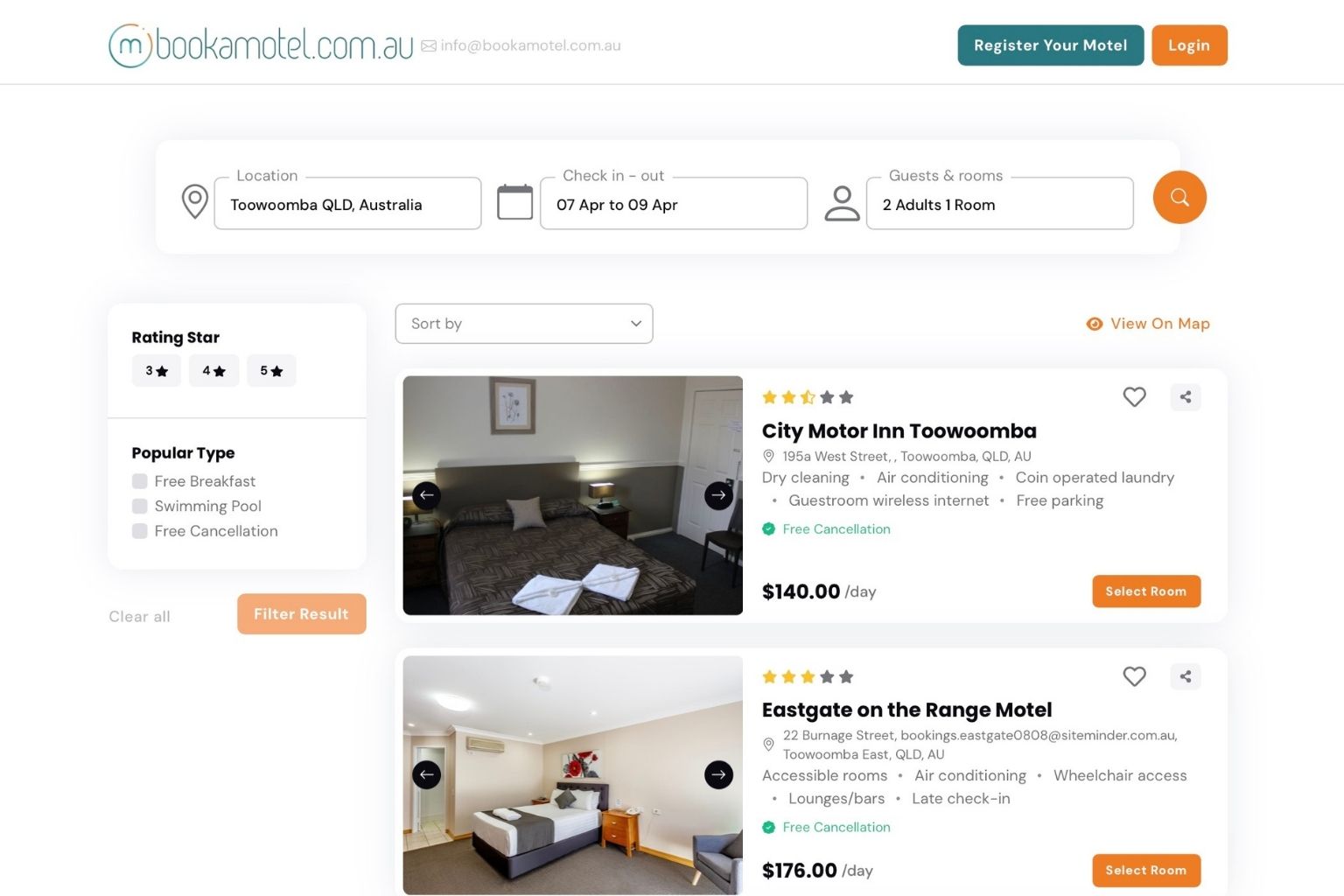Check the Free Cancellation filter option
The height and width of the screenshot is (896, 1344).
139,531
